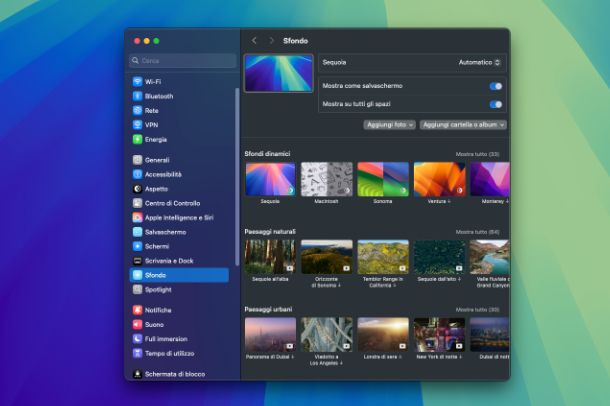Toggle Mostra come salvaschermo switch
610x406 pixels.
tap(496, 86)
